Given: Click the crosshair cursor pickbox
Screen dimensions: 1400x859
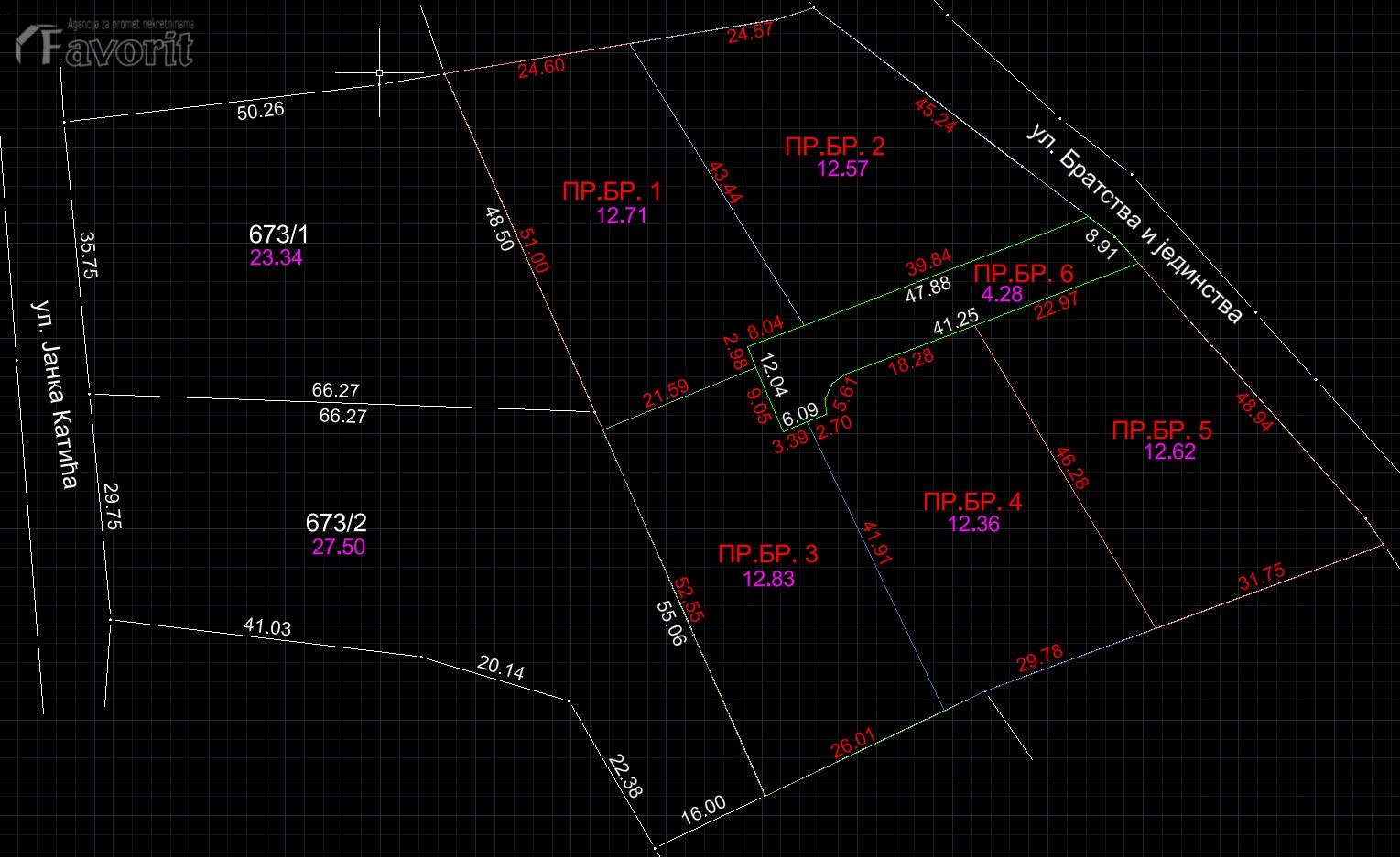Looking at the screenshot, I should pos(379,72).
